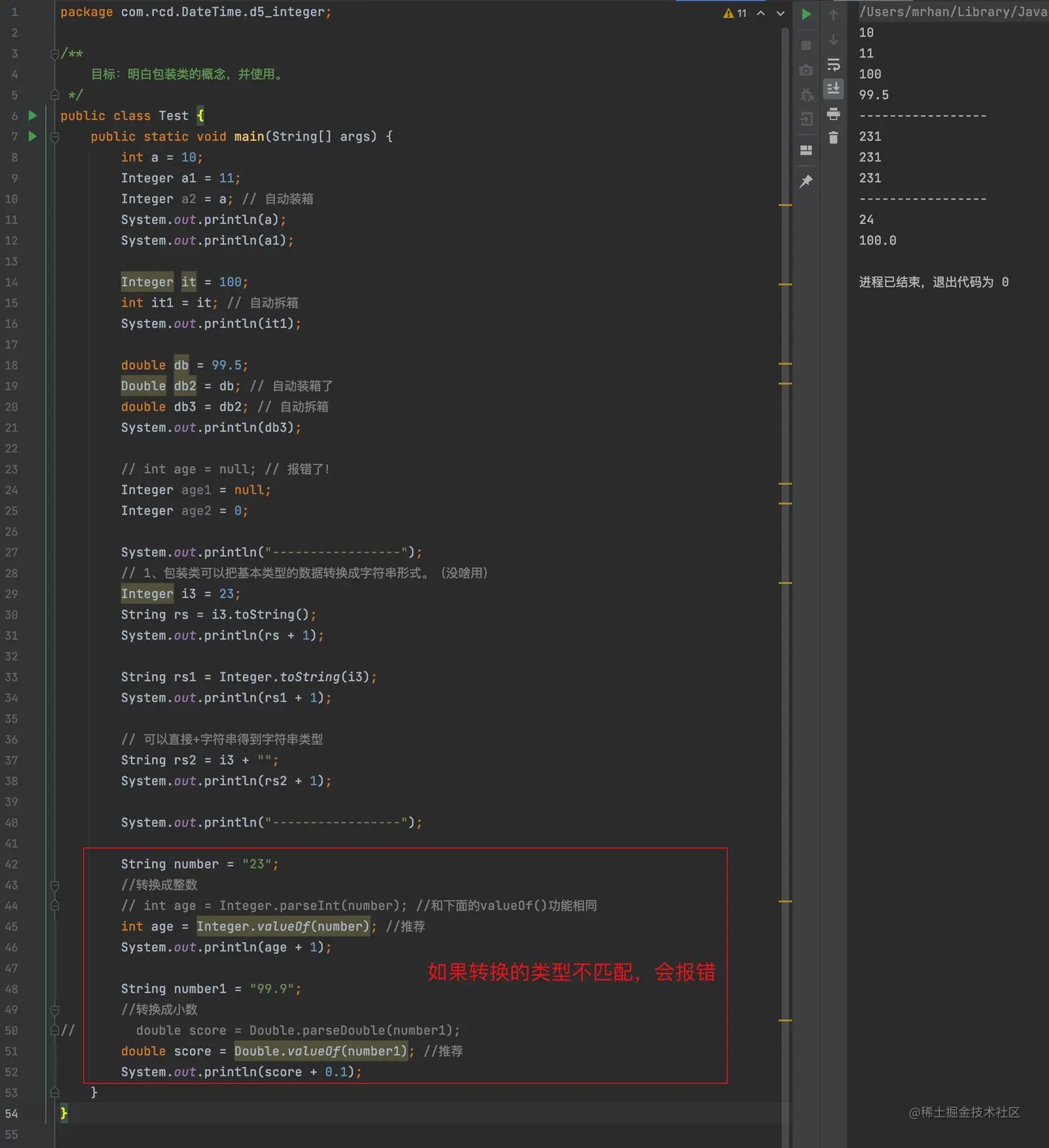Viewport: 1049px width, 1148px height.
Task: Collapse the doc comment starting on line 3
Action: (x=55, y=53)
